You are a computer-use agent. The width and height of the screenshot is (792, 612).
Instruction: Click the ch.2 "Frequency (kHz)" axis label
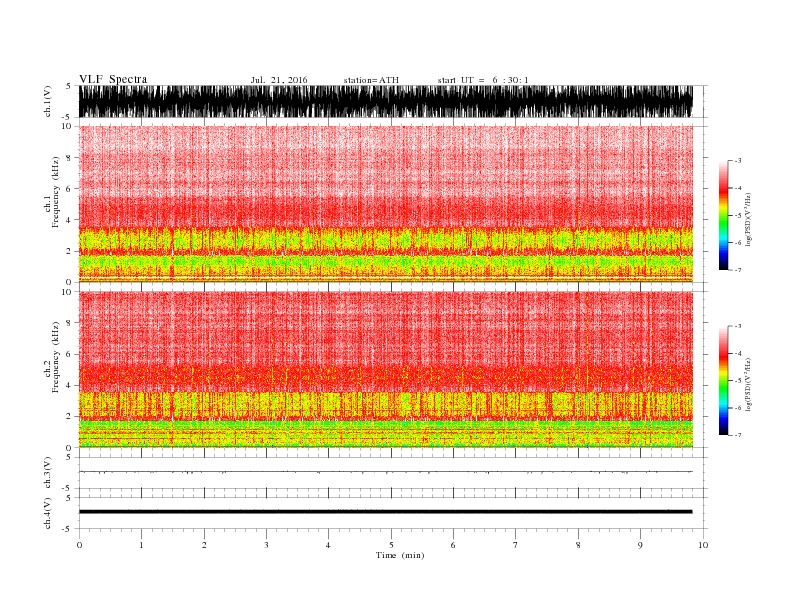pos(55,357)
